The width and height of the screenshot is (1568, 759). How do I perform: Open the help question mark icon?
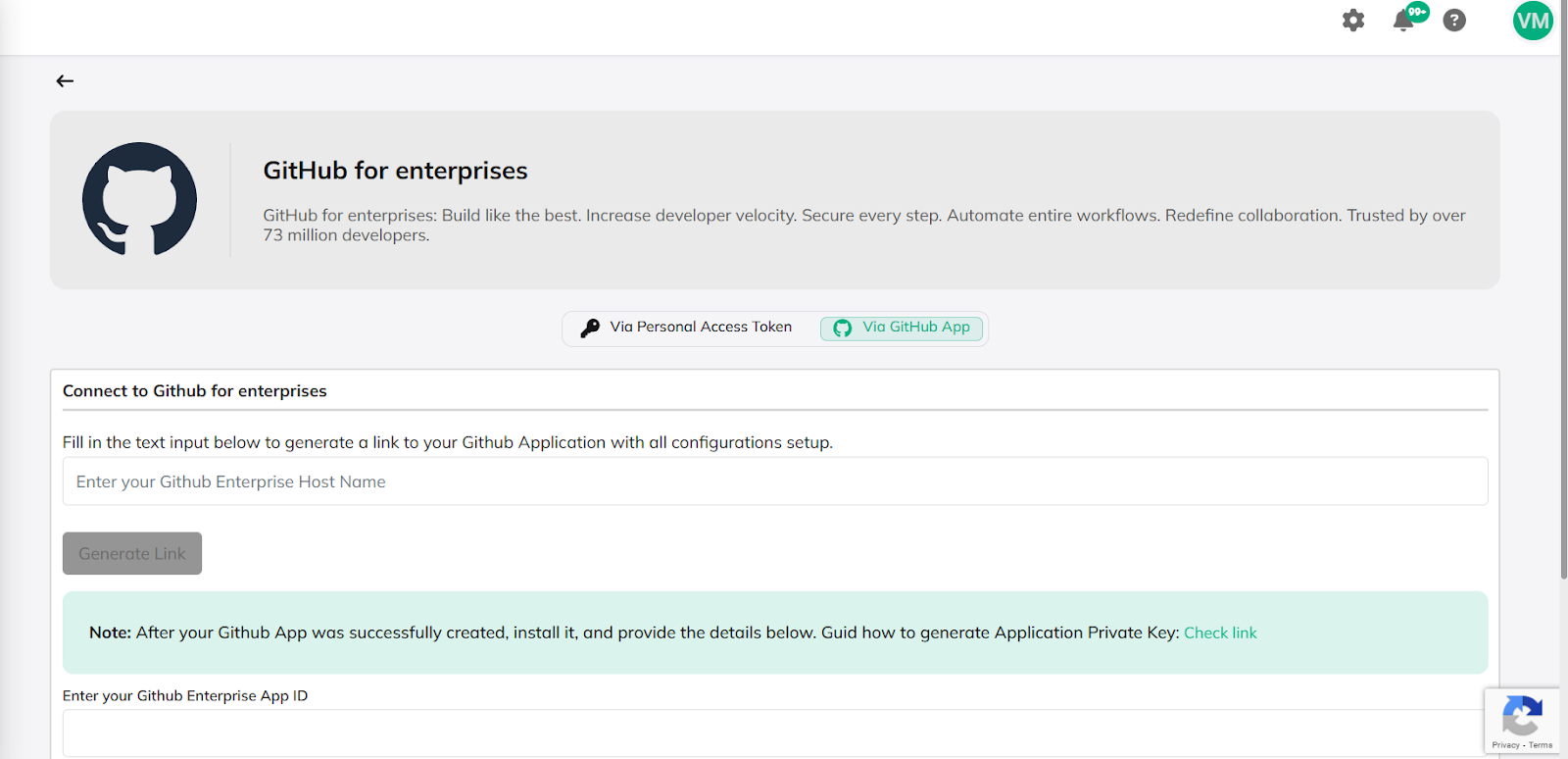click(1454, 20)
